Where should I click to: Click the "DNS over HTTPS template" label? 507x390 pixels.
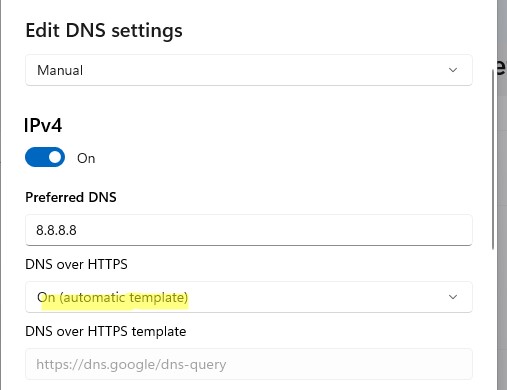tap(106, 331)
